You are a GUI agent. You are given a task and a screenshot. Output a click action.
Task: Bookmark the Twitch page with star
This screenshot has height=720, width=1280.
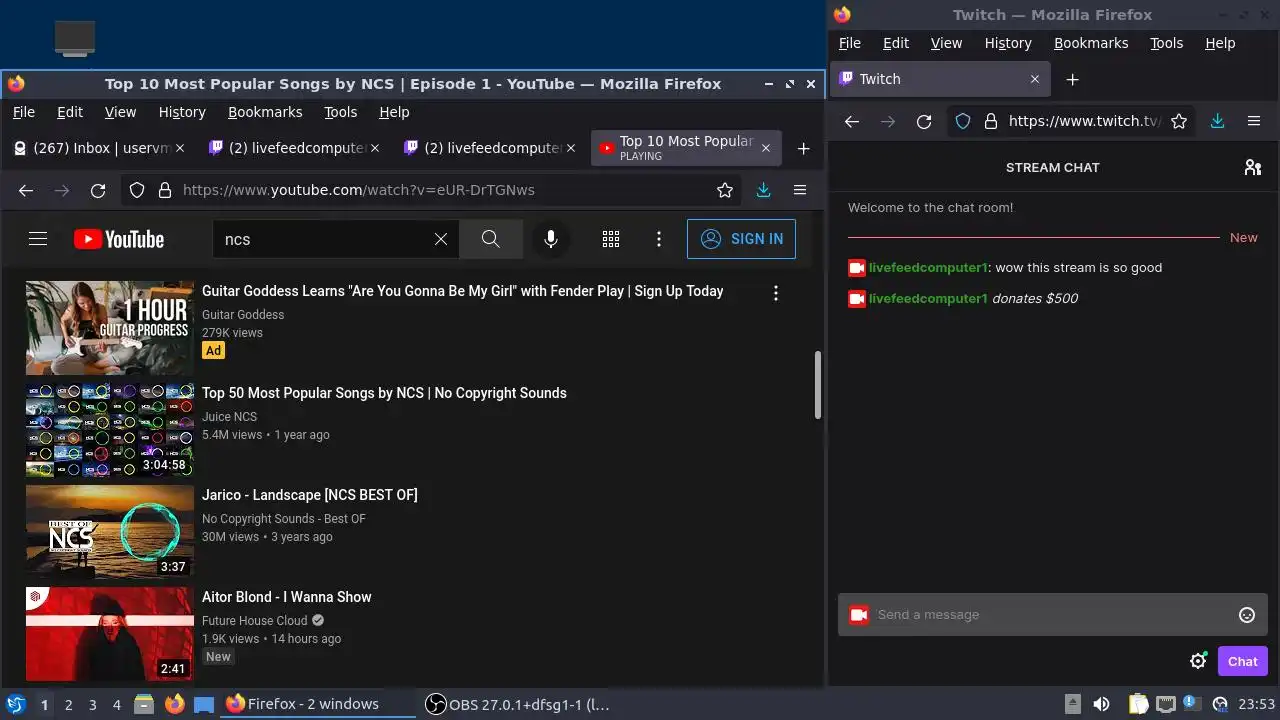[x=1179, y=121]
